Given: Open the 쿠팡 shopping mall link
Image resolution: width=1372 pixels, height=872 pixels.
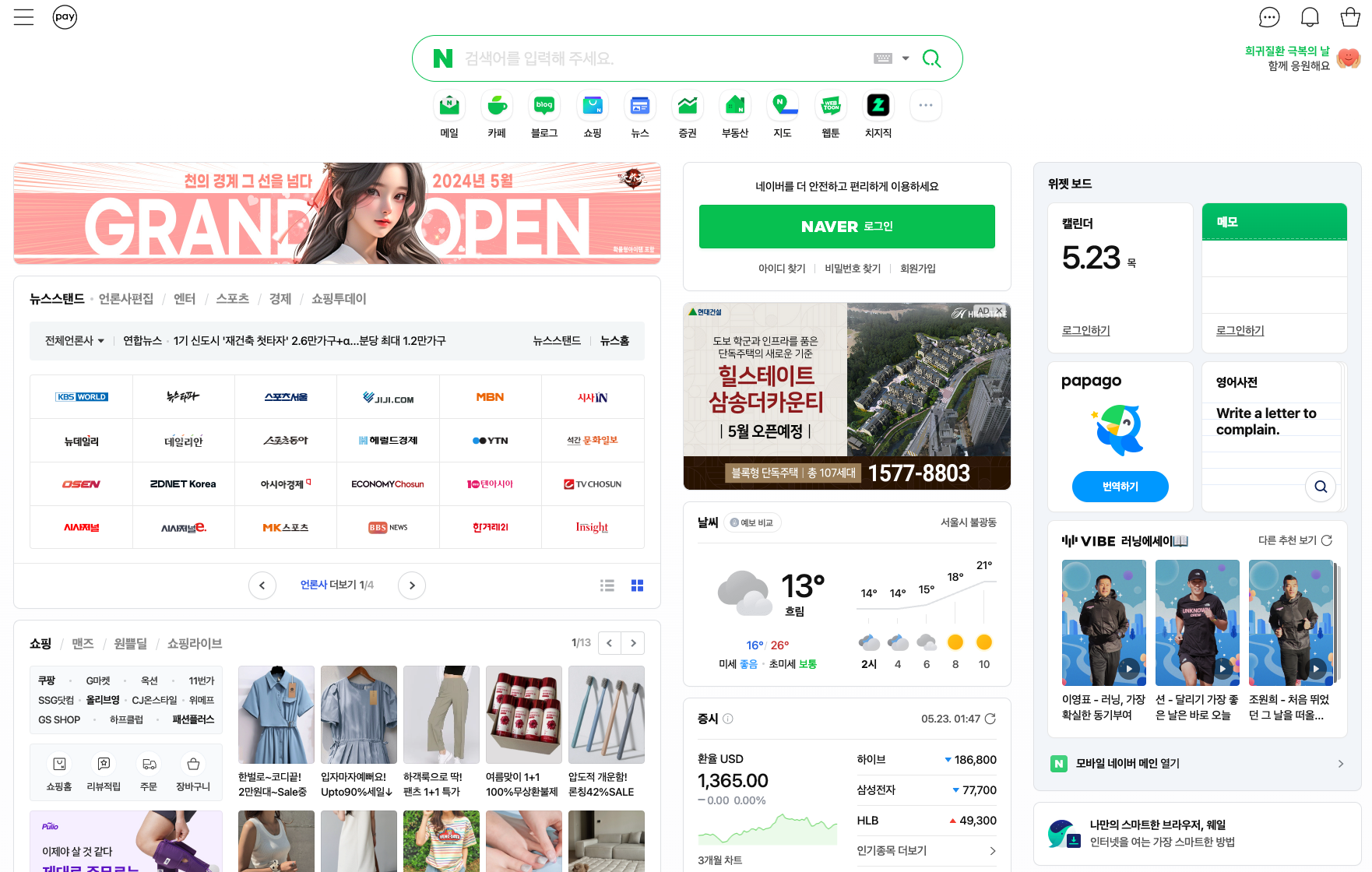Looking at the screenshot, I should pos(47,680).
